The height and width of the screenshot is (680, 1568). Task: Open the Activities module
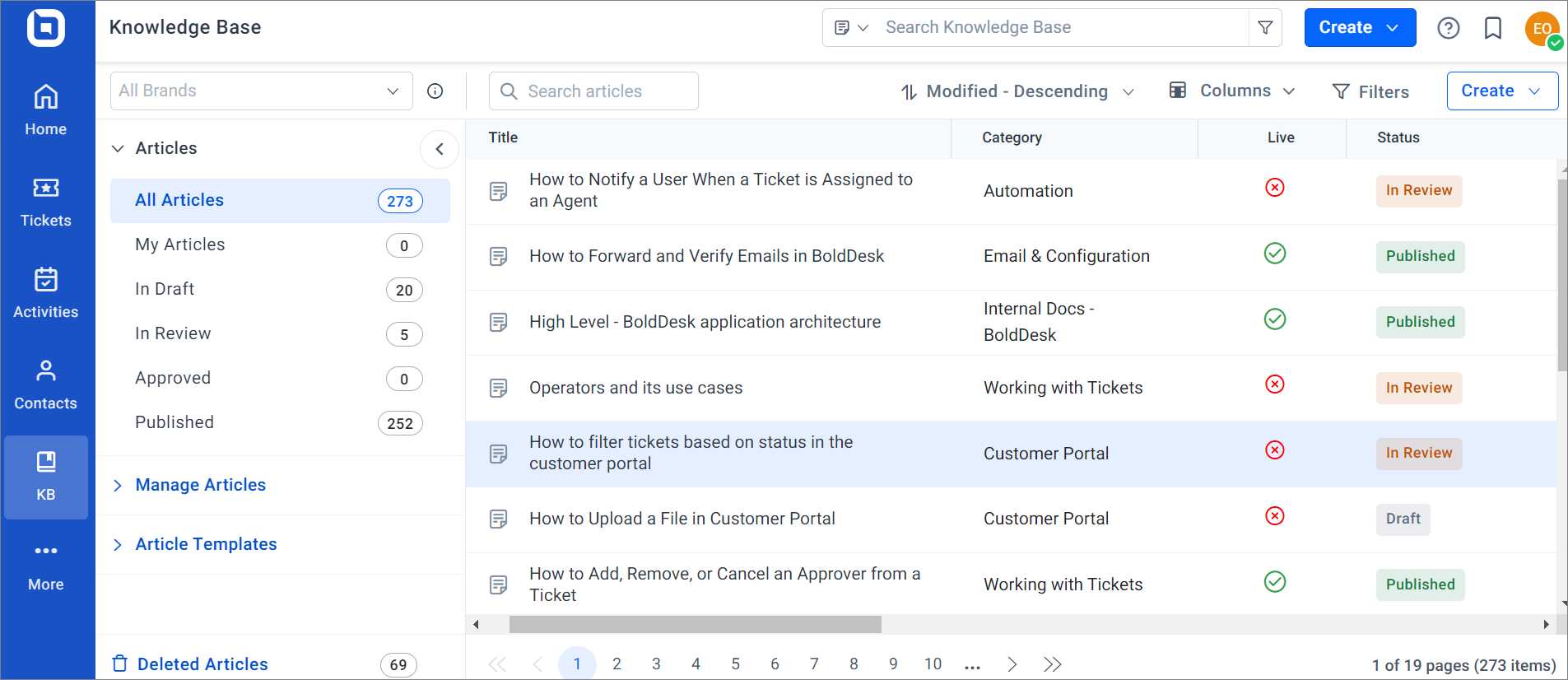click(x=46, y=293)
